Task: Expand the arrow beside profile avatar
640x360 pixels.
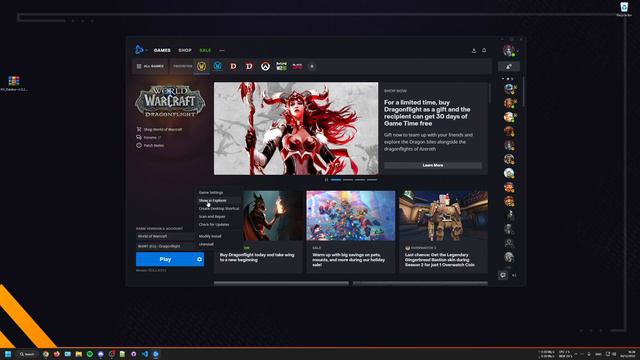Action: tap(518, 51)
